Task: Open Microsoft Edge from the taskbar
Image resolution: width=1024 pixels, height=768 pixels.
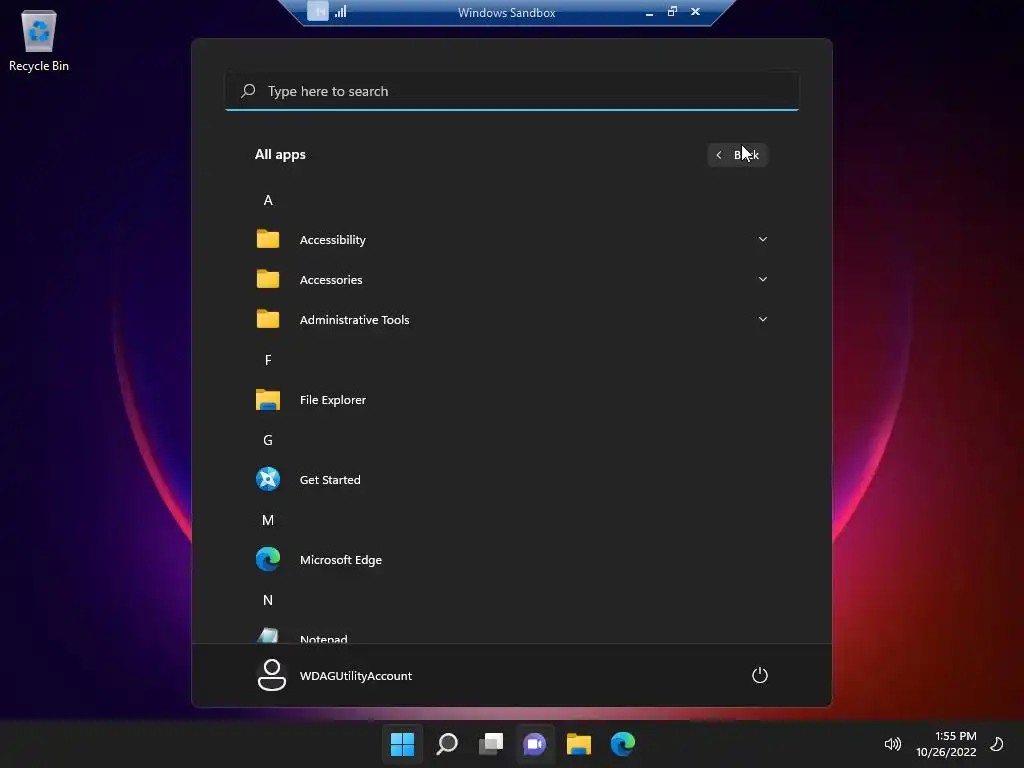Action: [x=623, y=744]
